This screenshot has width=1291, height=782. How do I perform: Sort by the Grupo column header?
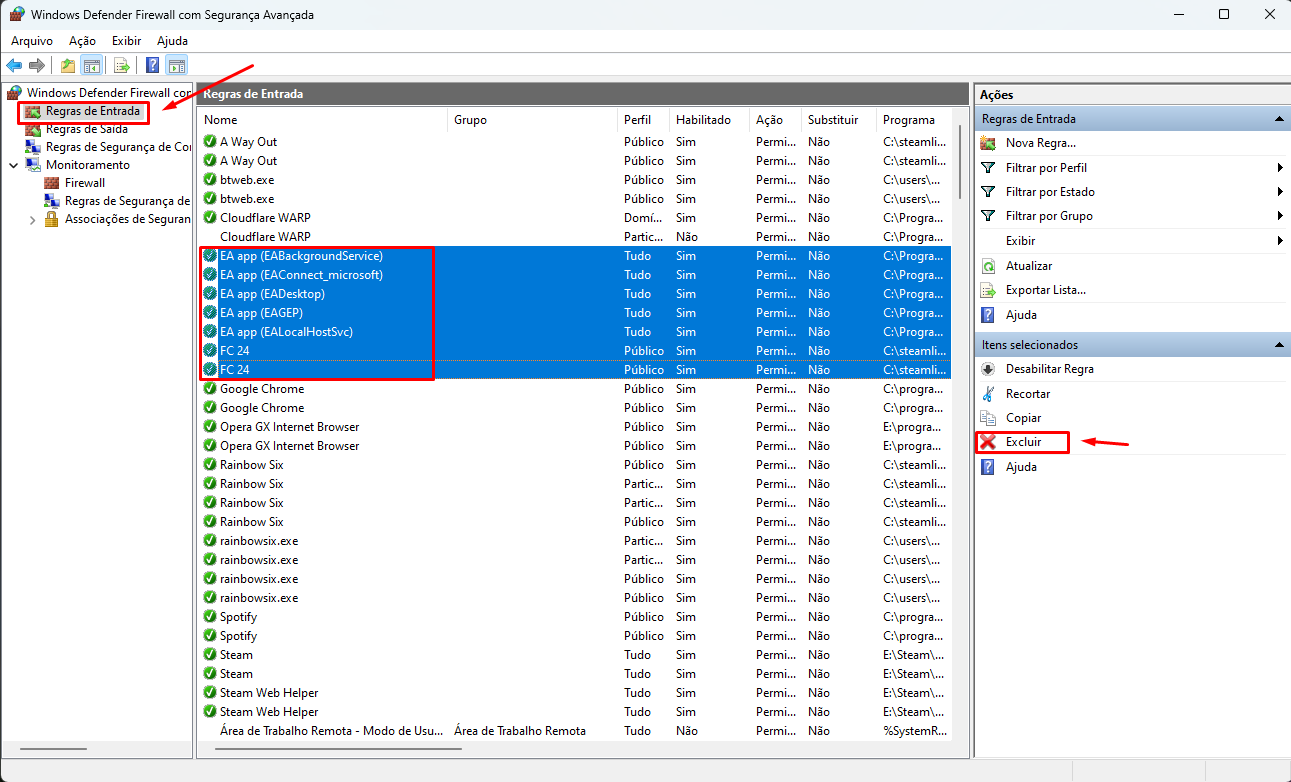tap(533, 120)
